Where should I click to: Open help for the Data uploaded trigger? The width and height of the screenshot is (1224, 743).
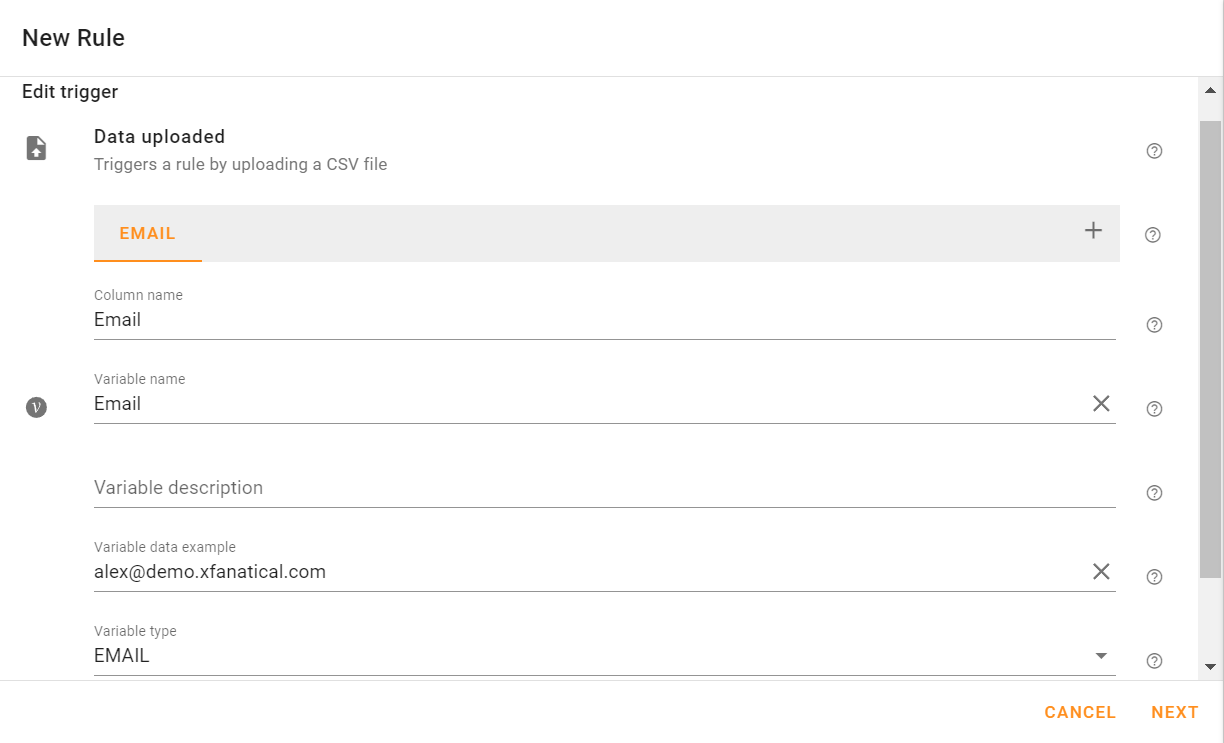point(1154,151)
